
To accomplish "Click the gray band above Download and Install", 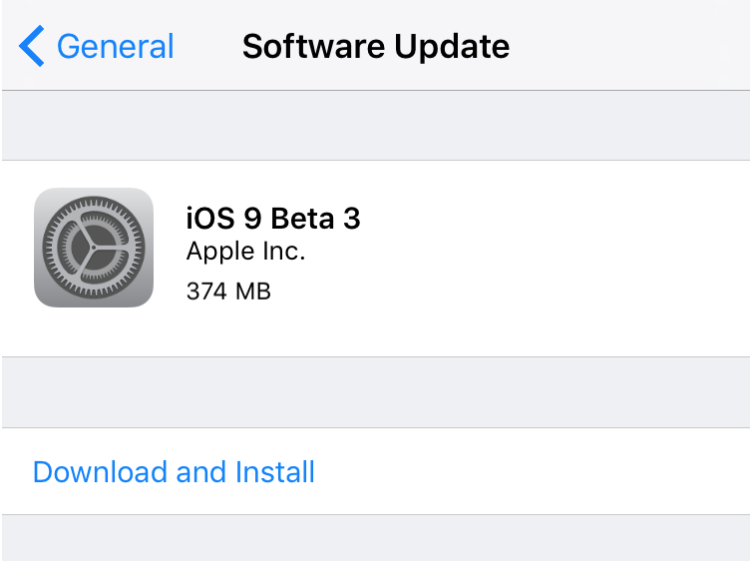I will [x=375, y=392].
